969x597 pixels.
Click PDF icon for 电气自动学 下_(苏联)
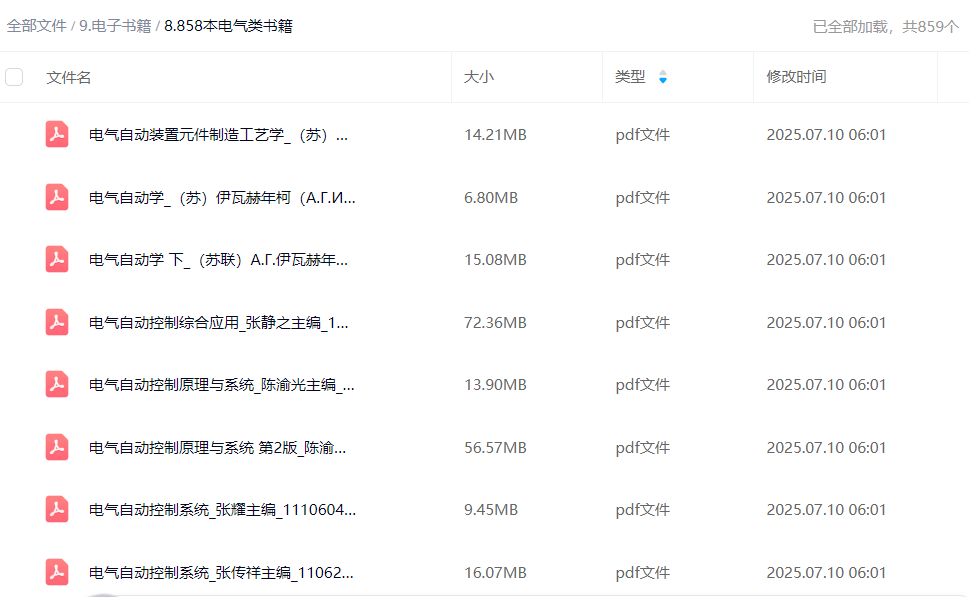[x=57, y=260]
